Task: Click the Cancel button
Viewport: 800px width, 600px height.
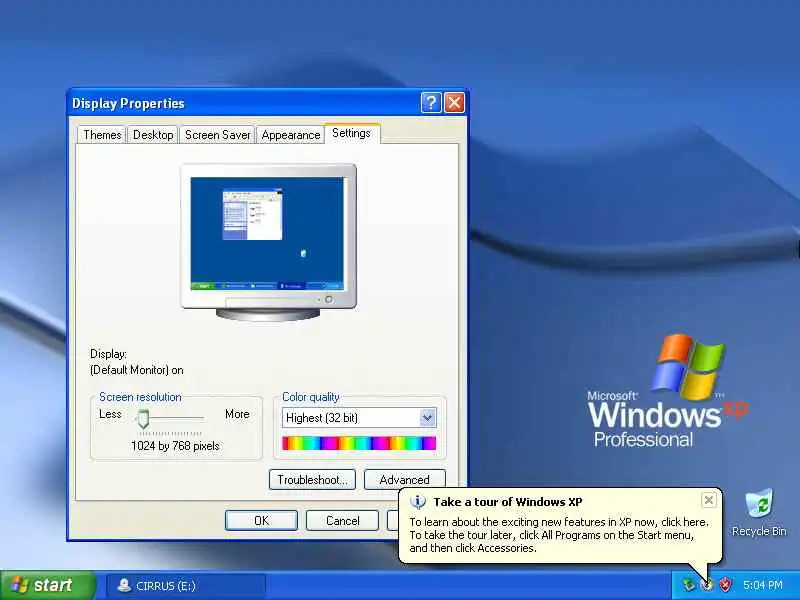Action: 342,520
